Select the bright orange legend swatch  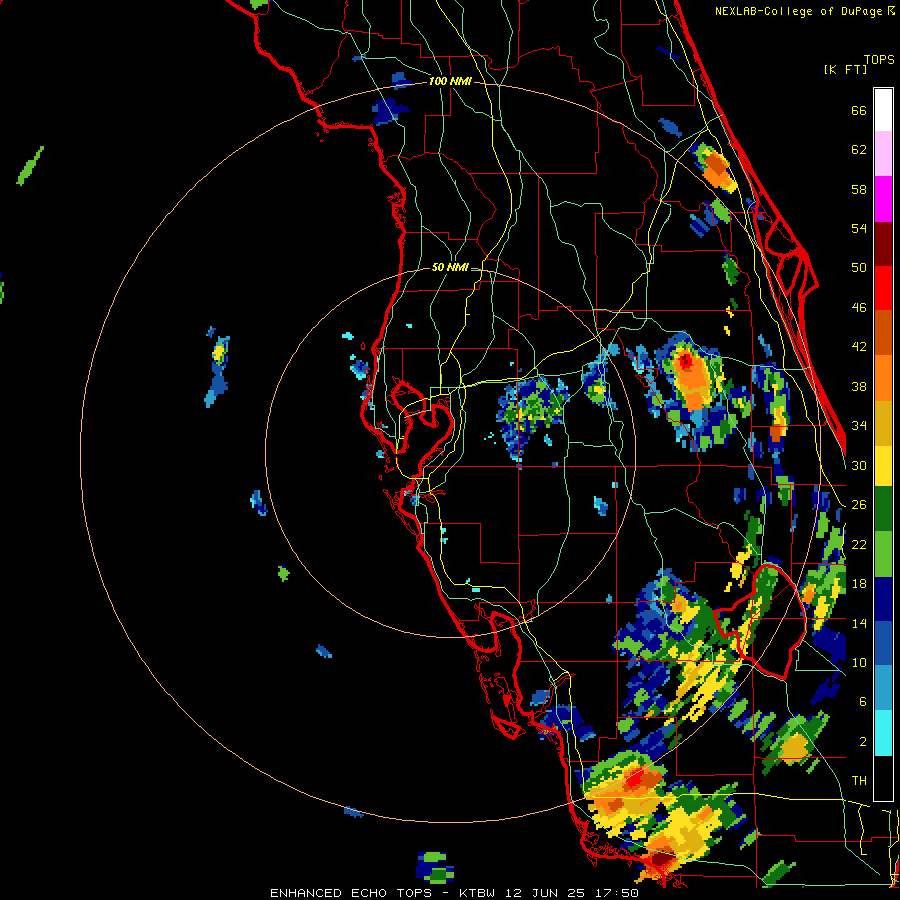pos(883,378)
